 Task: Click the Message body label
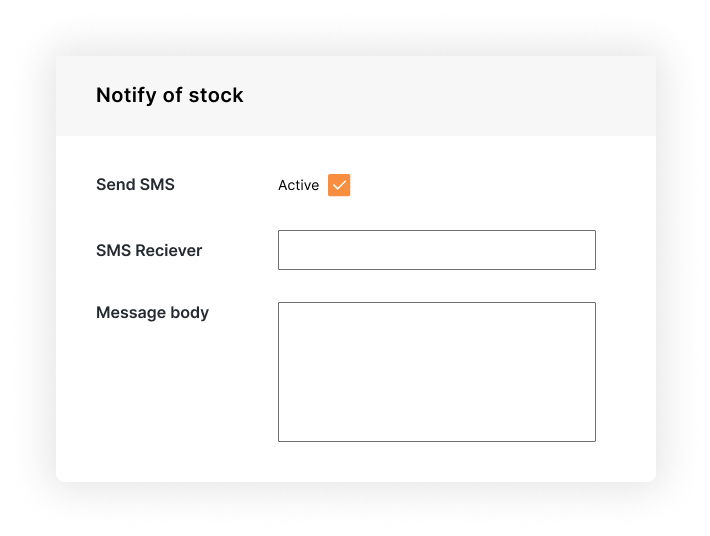click(152, 313)
